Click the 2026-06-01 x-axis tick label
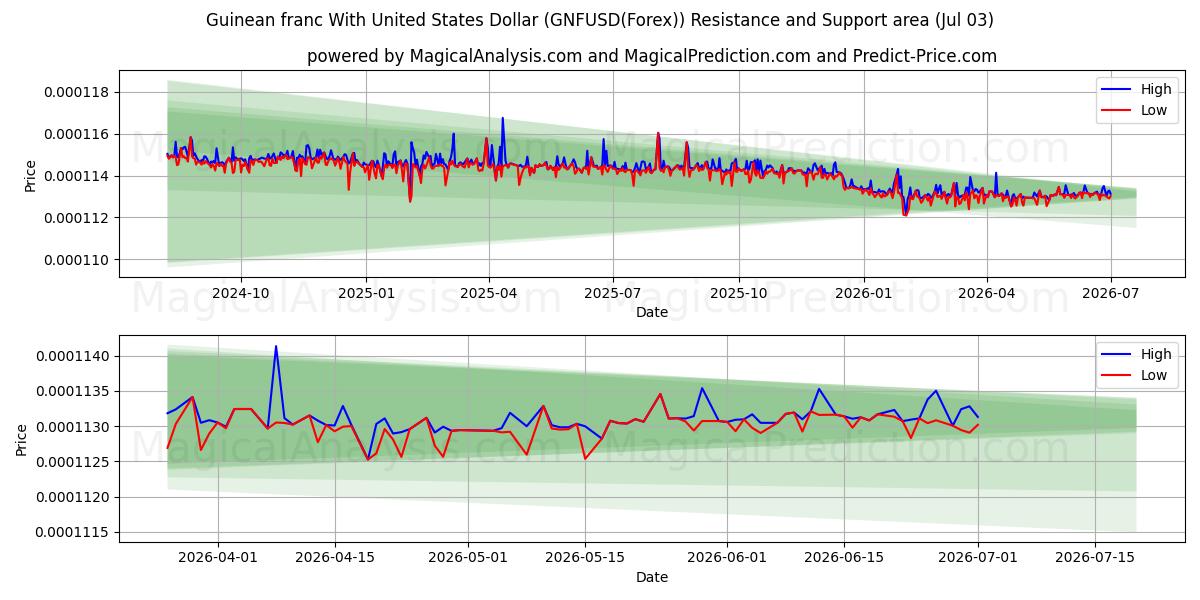 point(728,559)
